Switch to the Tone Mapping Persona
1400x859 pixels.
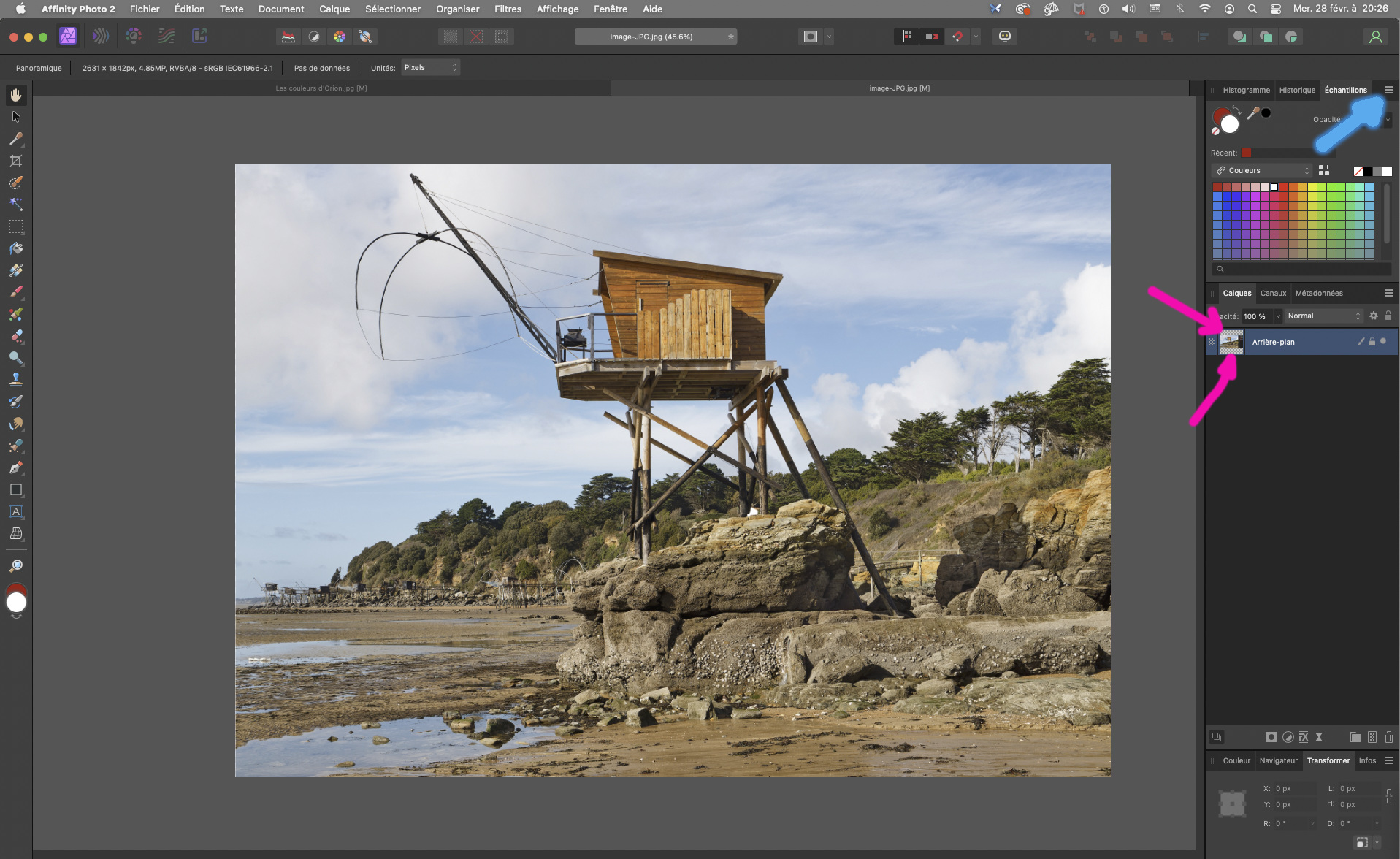167,37
